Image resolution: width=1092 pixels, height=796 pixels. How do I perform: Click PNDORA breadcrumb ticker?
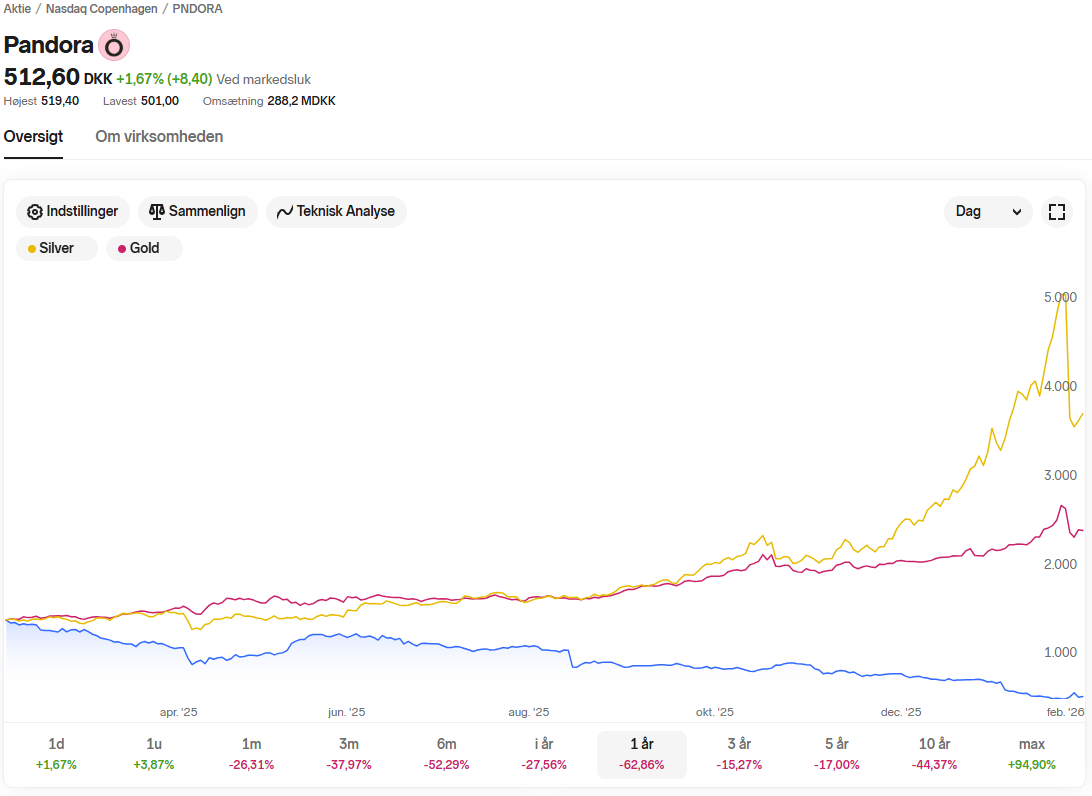tap(197, 9)
